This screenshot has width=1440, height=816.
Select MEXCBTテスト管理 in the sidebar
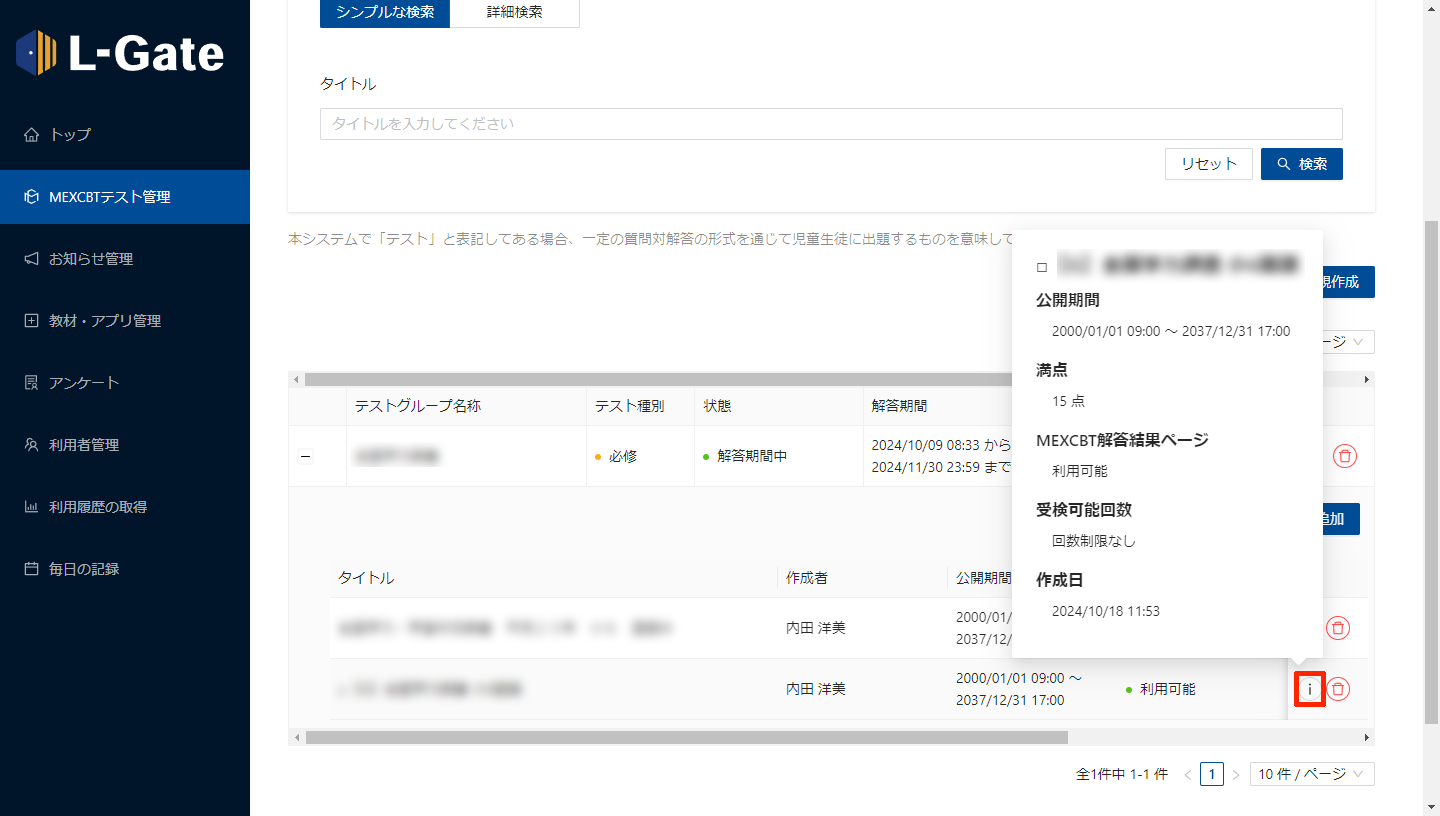click(x=125, y=197)
